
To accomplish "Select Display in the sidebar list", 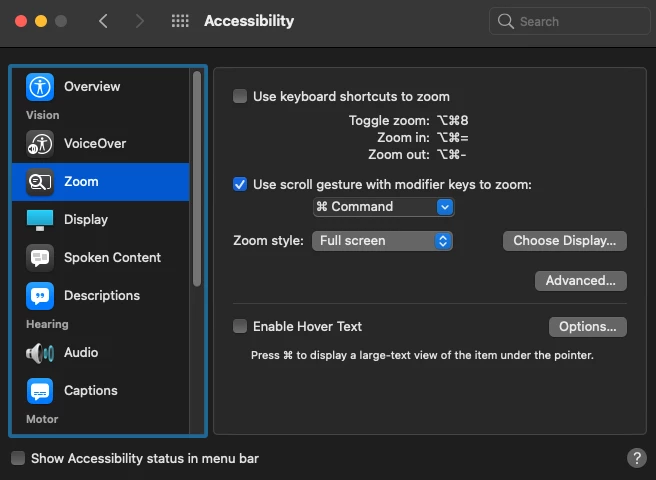I will [x=100, y=220].
